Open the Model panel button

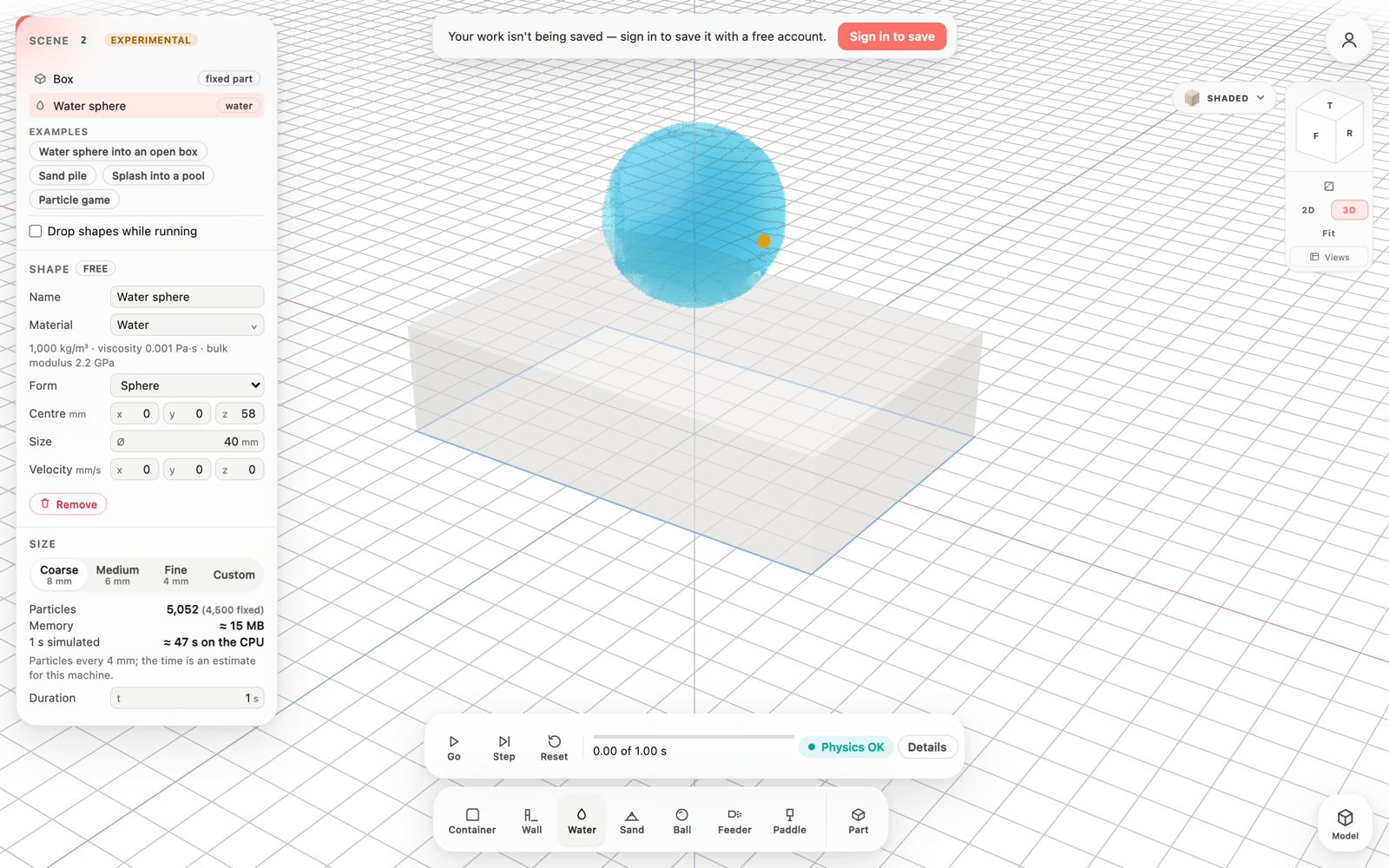[x=1345, y=823]
